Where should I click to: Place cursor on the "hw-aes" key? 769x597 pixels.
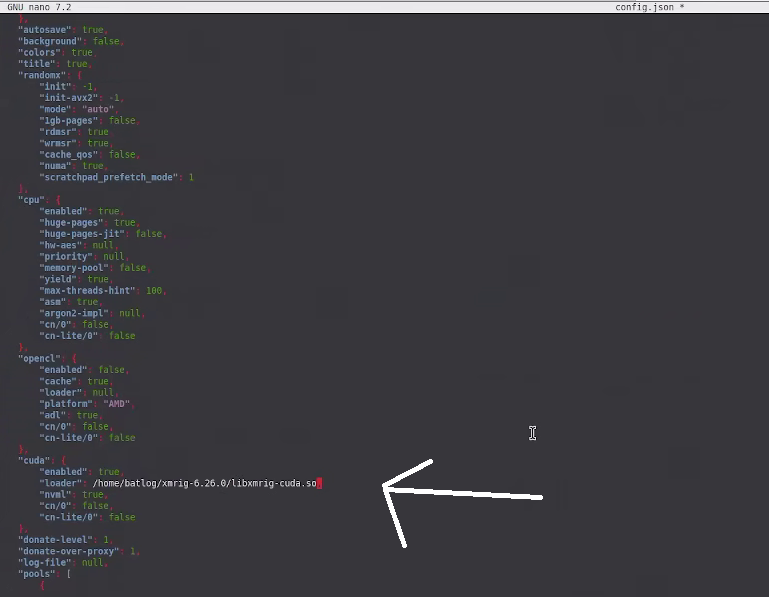coord(61,245)
